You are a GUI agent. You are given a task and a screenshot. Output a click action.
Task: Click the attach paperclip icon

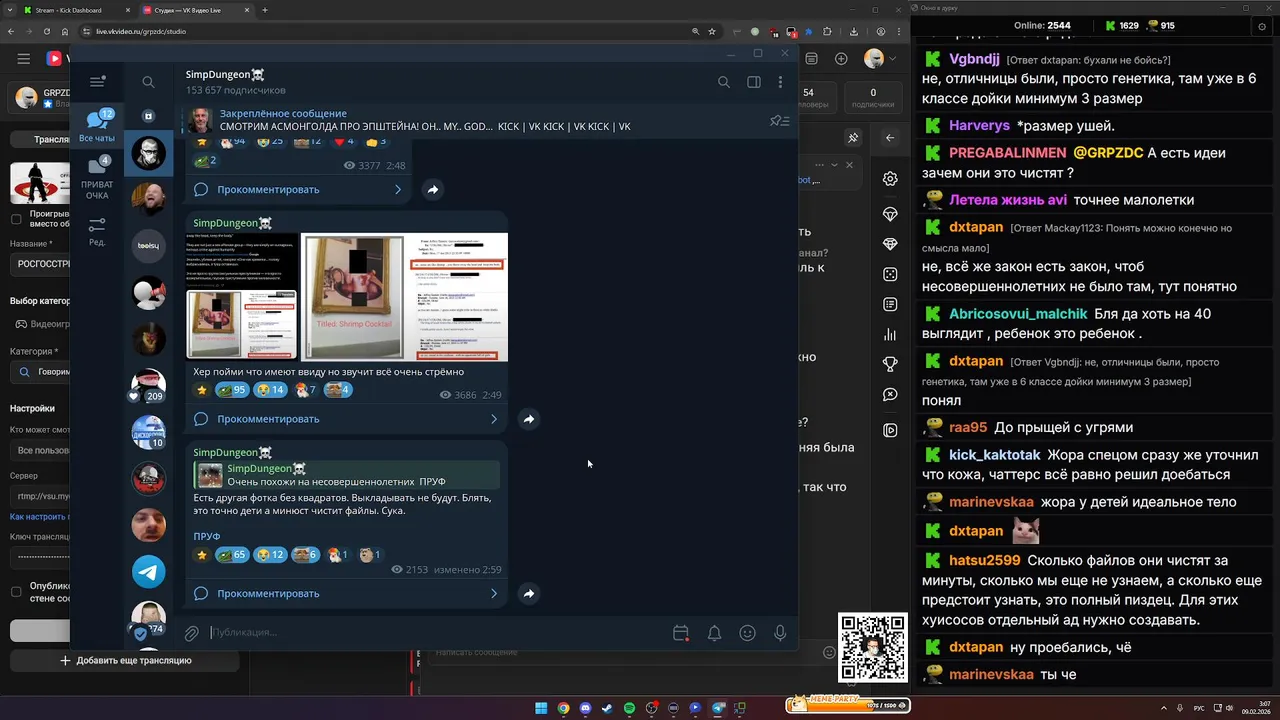point(191,633)
